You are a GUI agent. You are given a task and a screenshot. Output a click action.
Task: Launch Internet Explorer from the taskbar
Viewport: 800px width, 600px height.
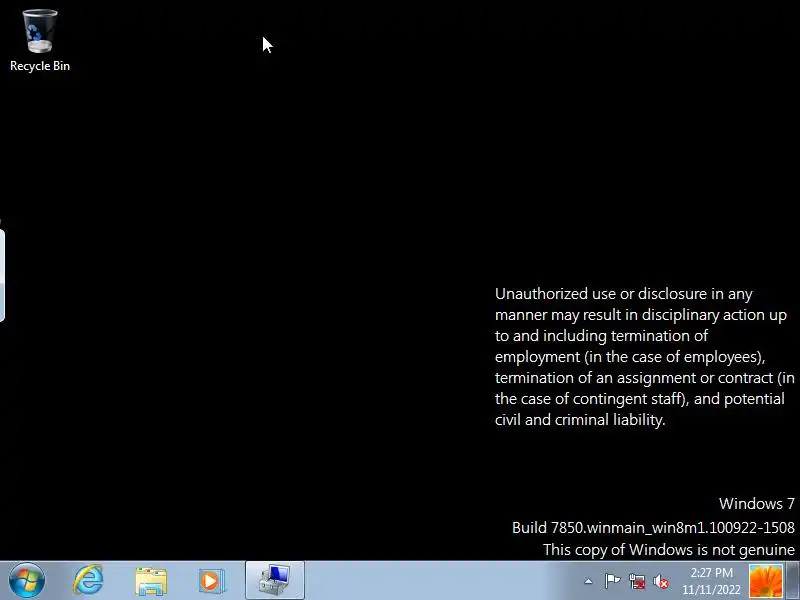[88, 581]
